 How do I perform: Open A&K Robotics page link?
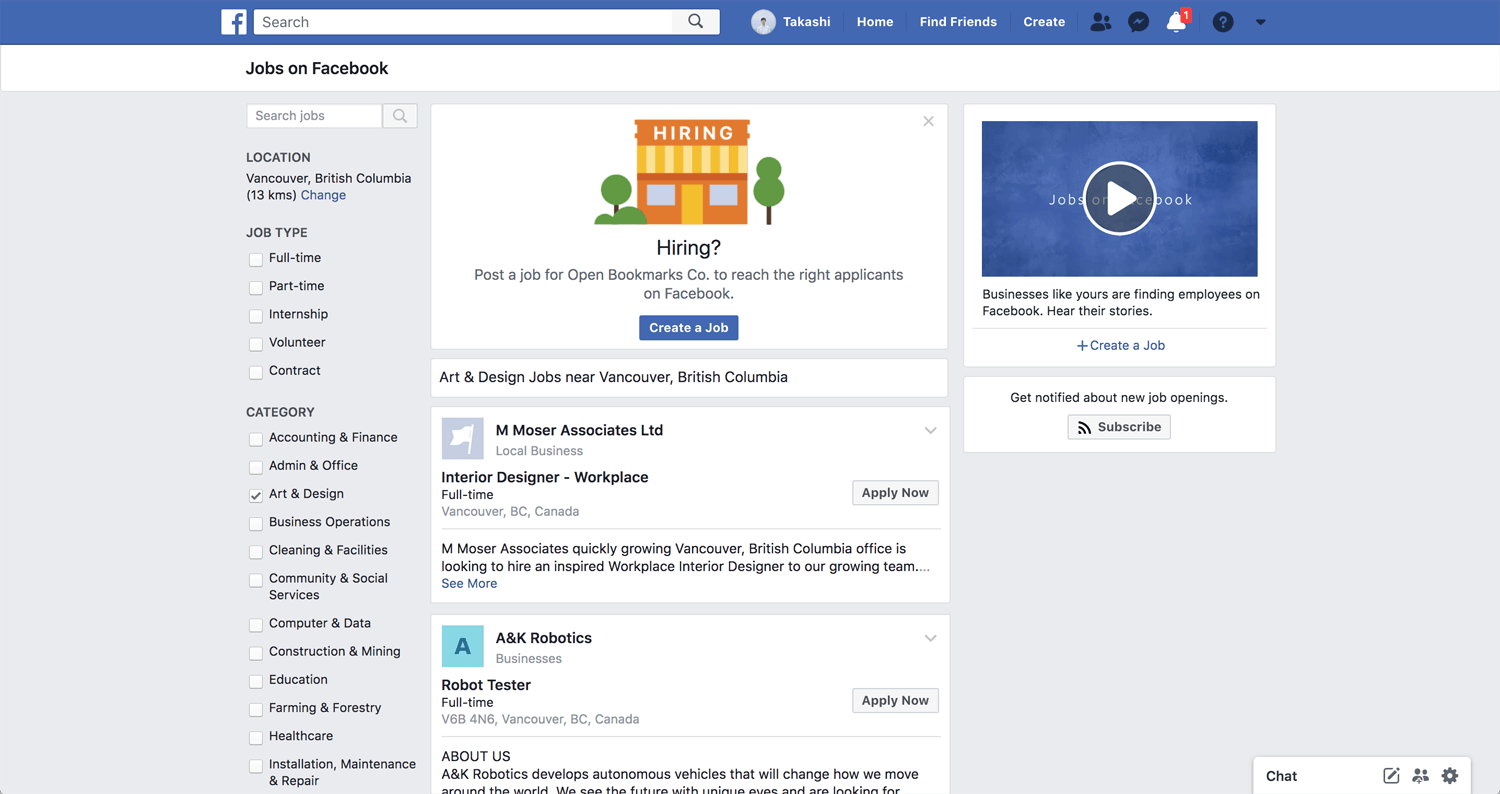pyautogui.click(x=544, y=638)
